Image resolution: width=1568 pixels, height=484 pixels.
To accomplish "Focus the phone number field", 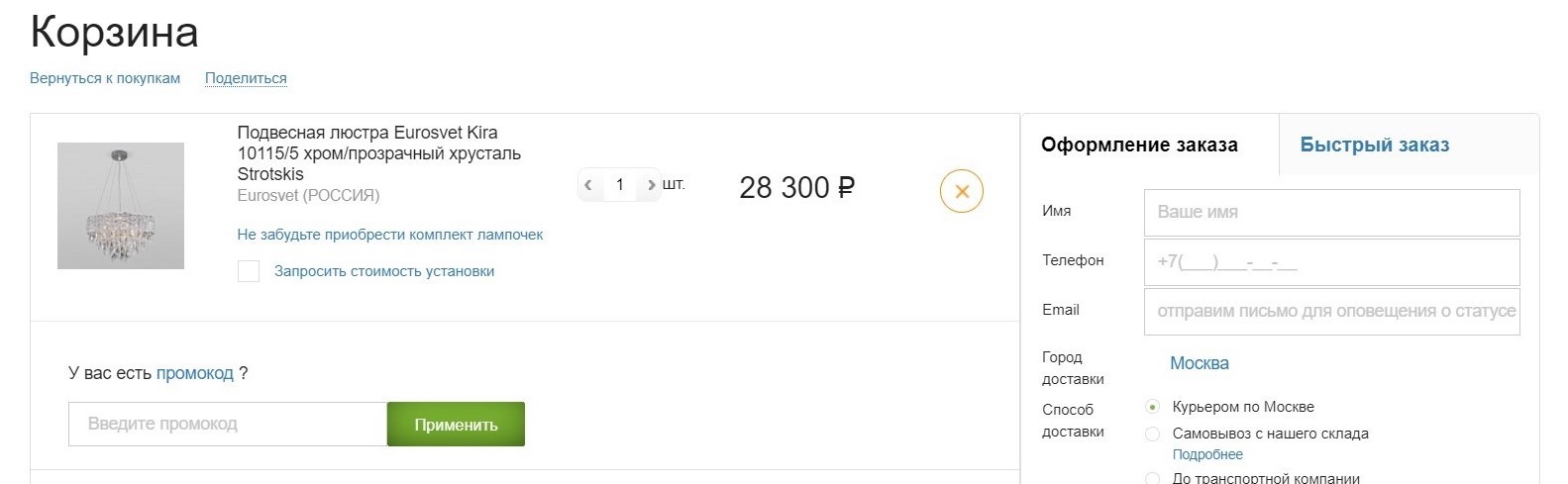I will (x=1331, y=262).
